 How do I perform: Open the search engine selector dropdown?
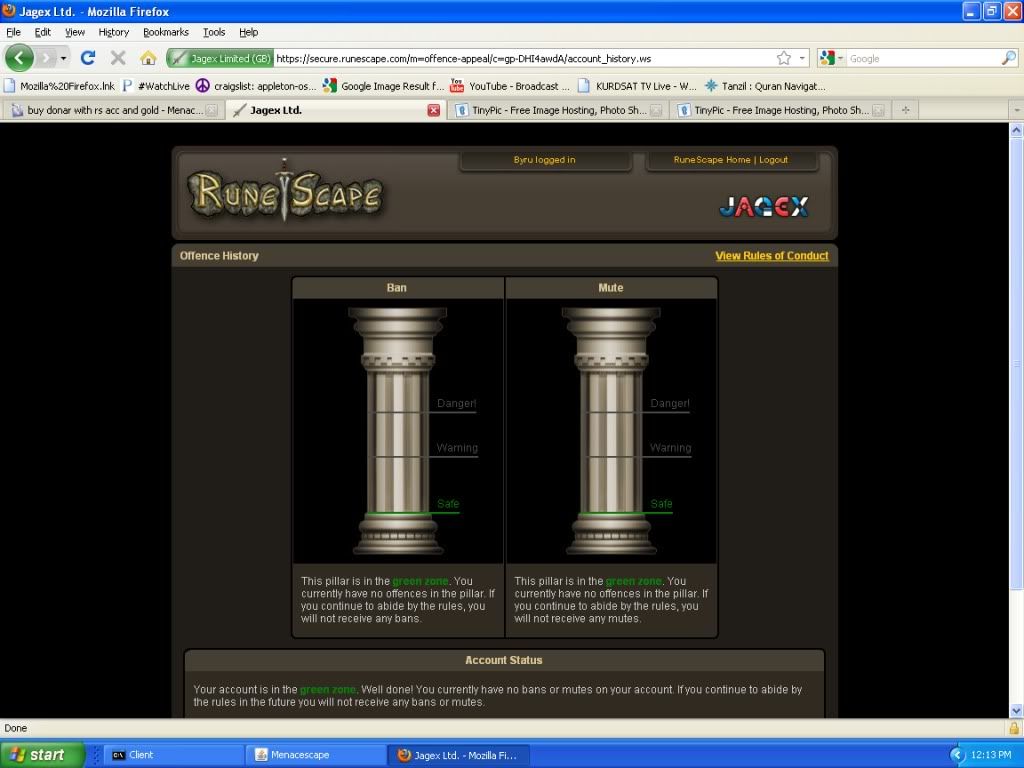[x=831, y=58]
